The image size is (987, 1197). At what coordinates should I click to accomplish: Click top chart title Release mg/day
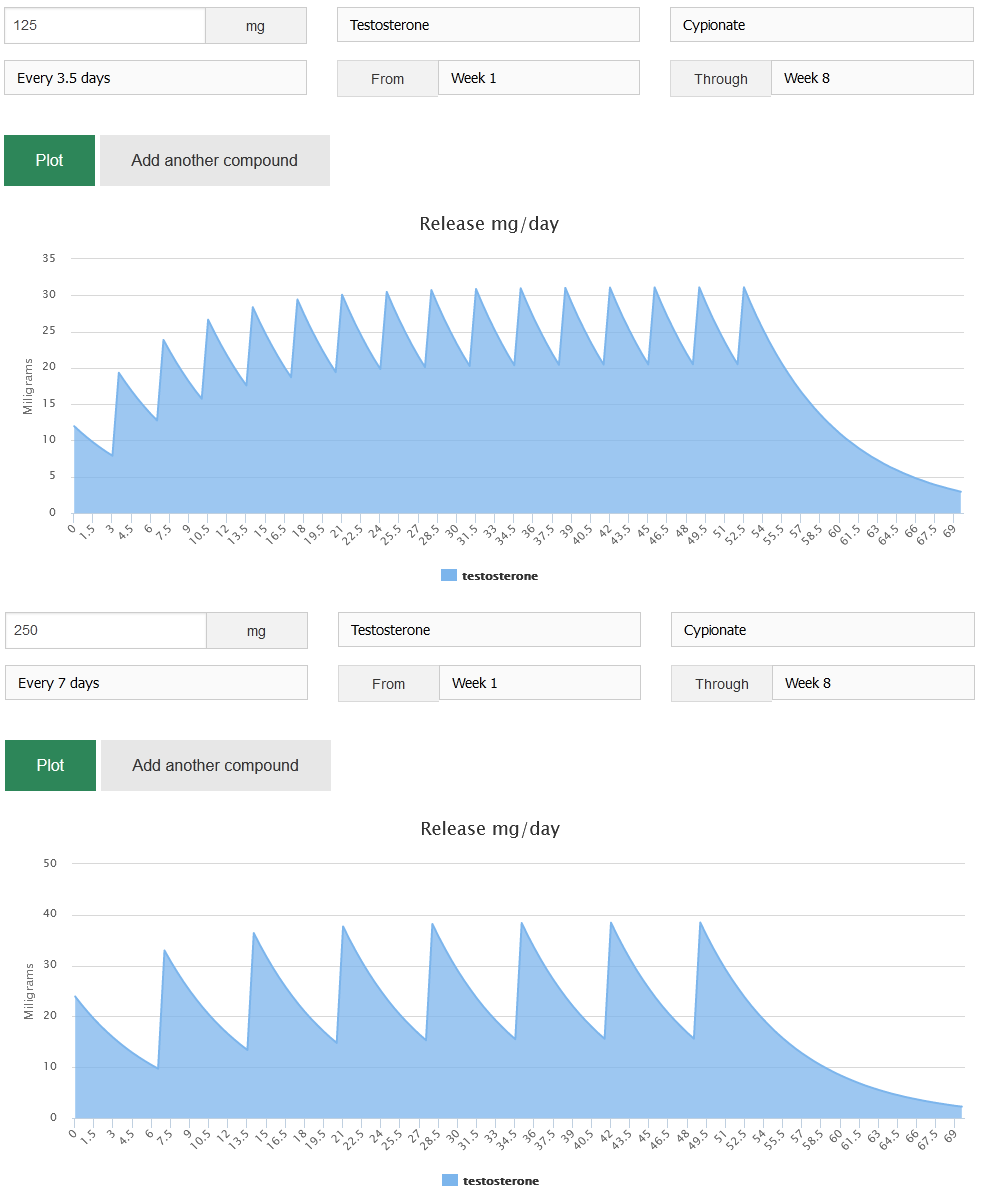pyautogui.click(x=489, y=224)
